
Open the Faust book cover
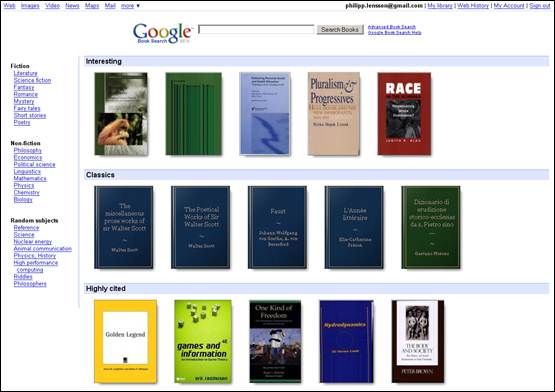277,227
